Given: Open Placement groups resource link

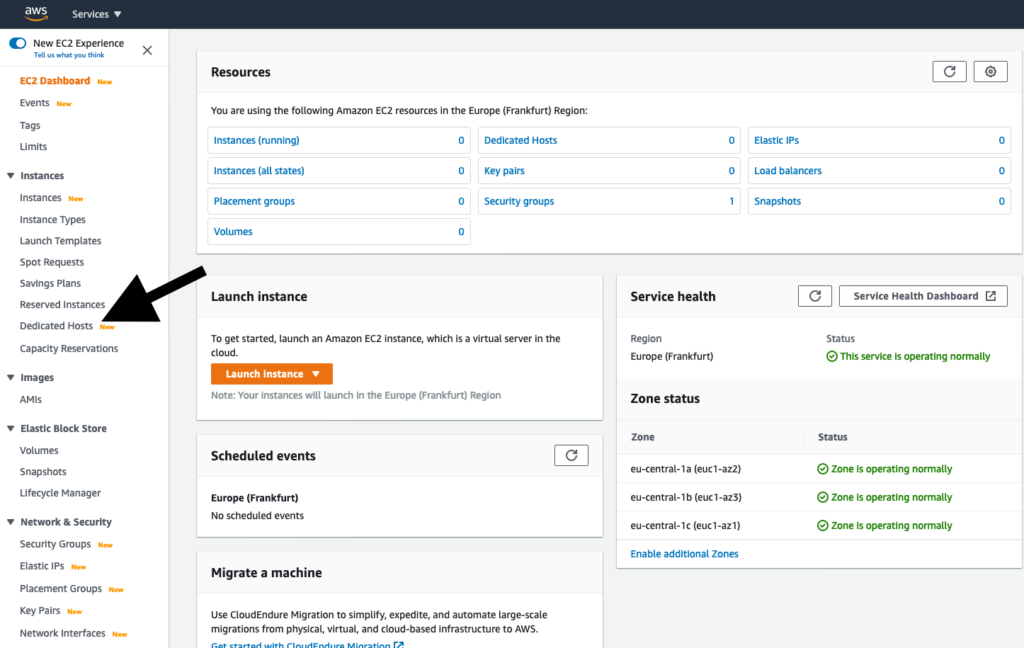Looking at the screenshot, I should click(x=254, y=201).
